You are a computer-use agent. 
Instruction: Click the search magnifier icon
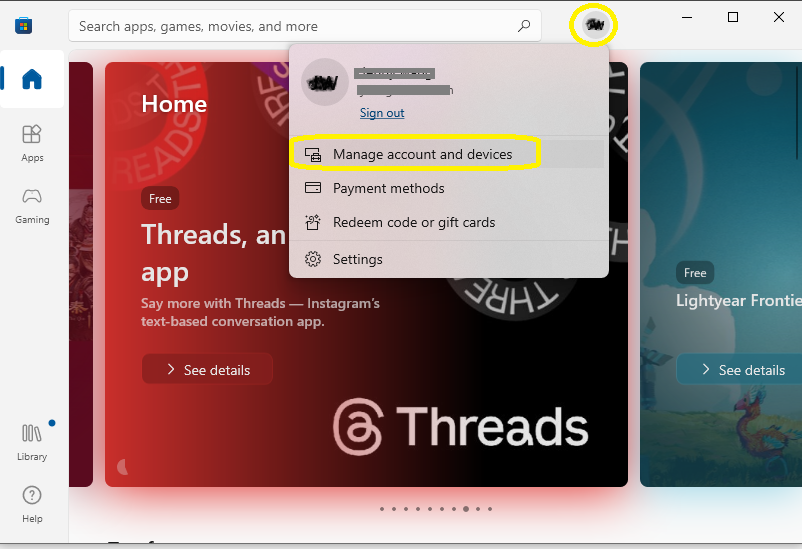524,26
